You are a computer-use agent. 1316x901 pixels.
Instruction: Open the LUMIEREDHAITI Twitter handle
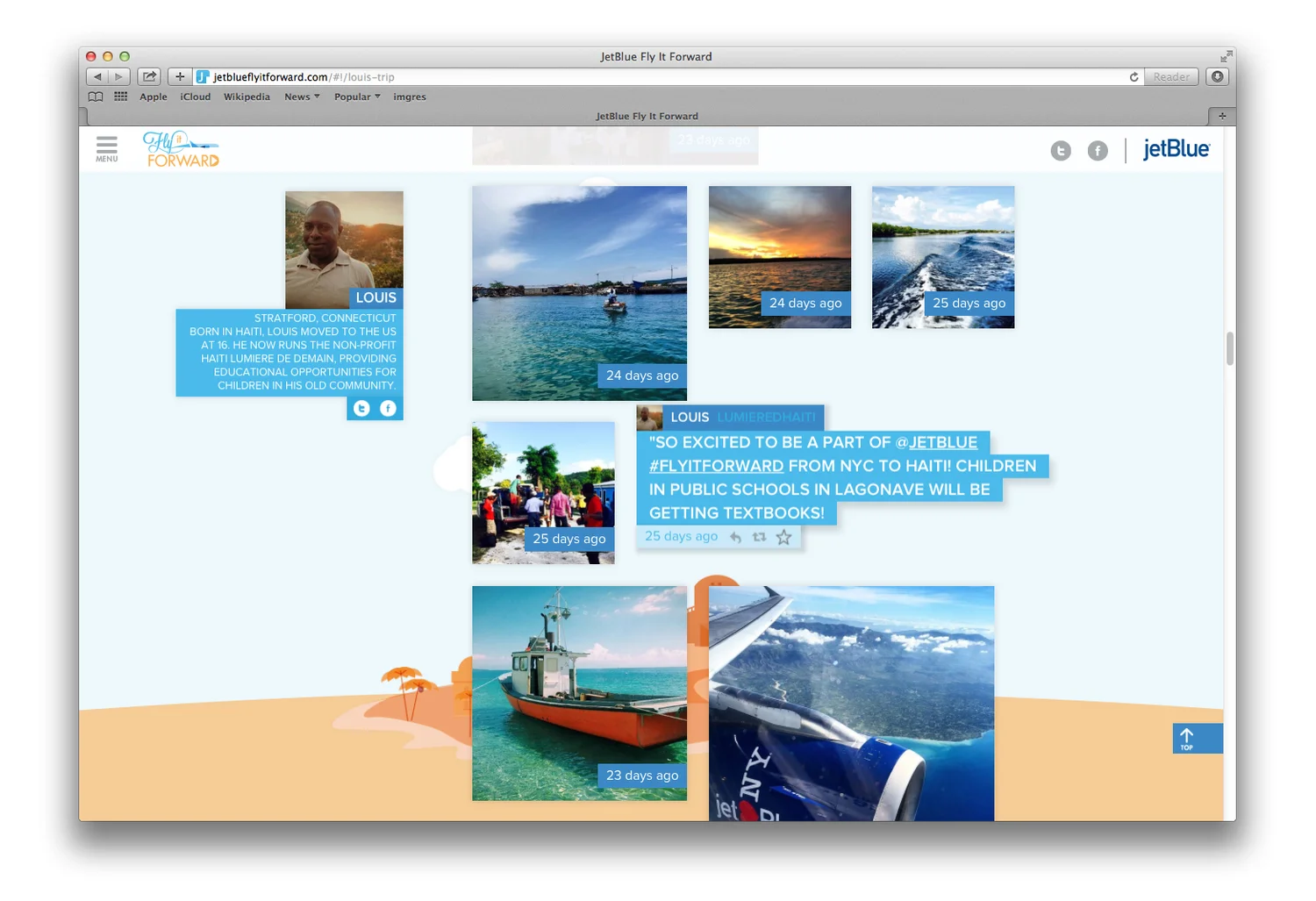pos(766,417)
